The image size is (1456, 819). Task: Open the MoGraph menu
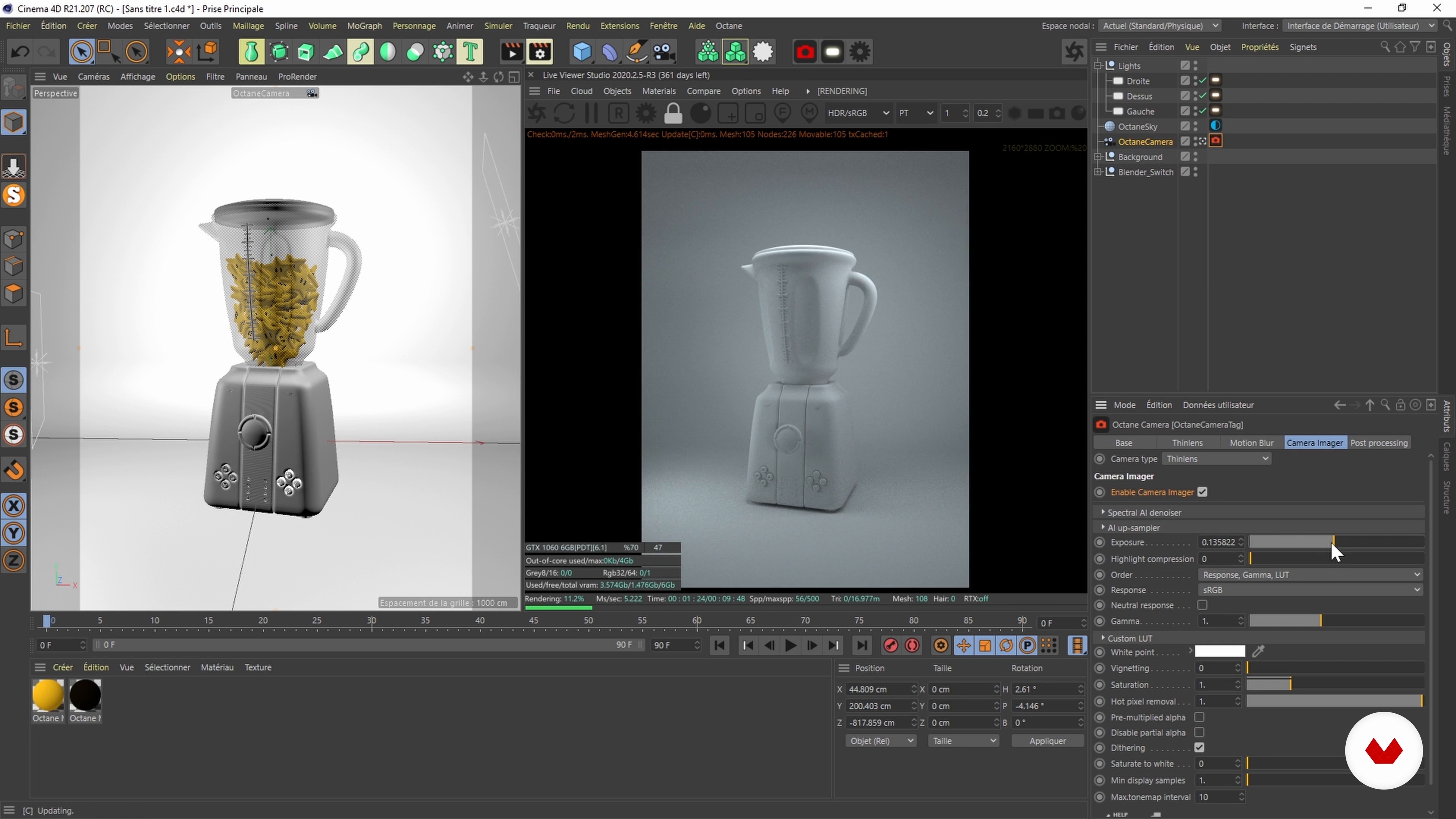click(x=364, y=26)
